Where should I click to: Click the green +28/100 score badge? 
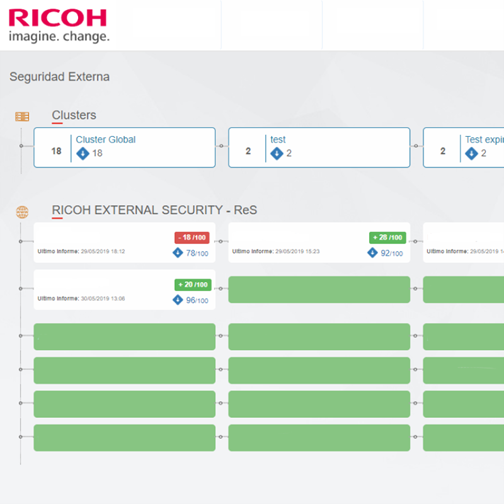(x=387, y=237)
